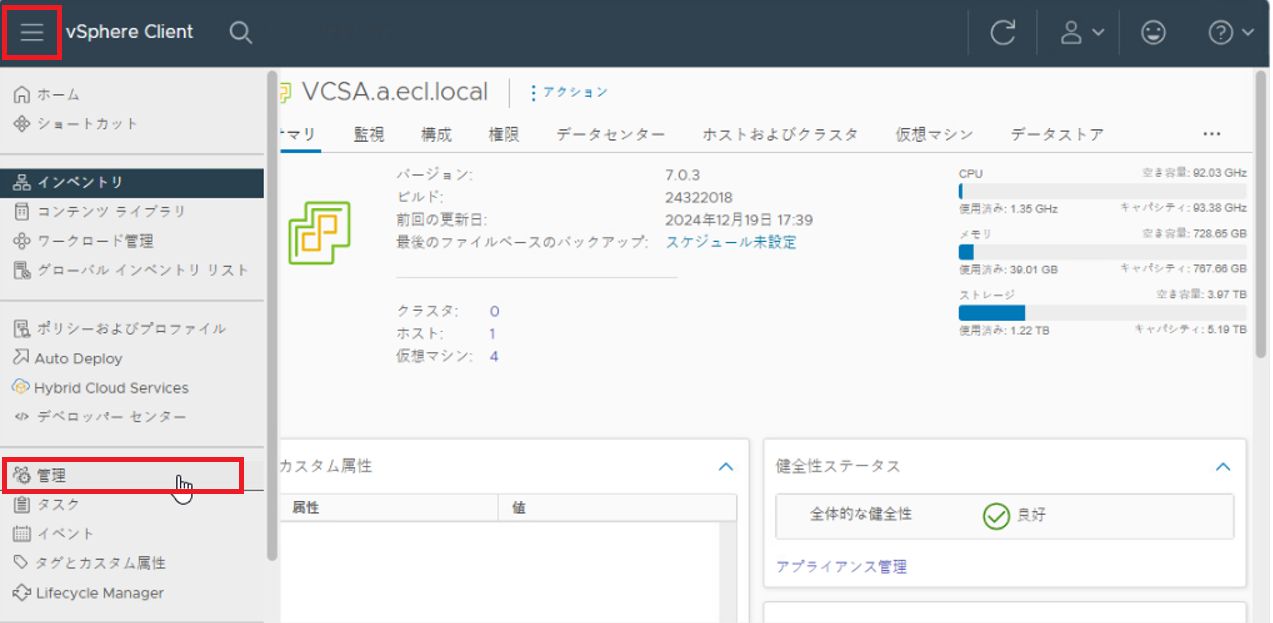Click the Content Library icon
The height and width of the screenshot is (623, 1273).
click(x=22, y=211)
